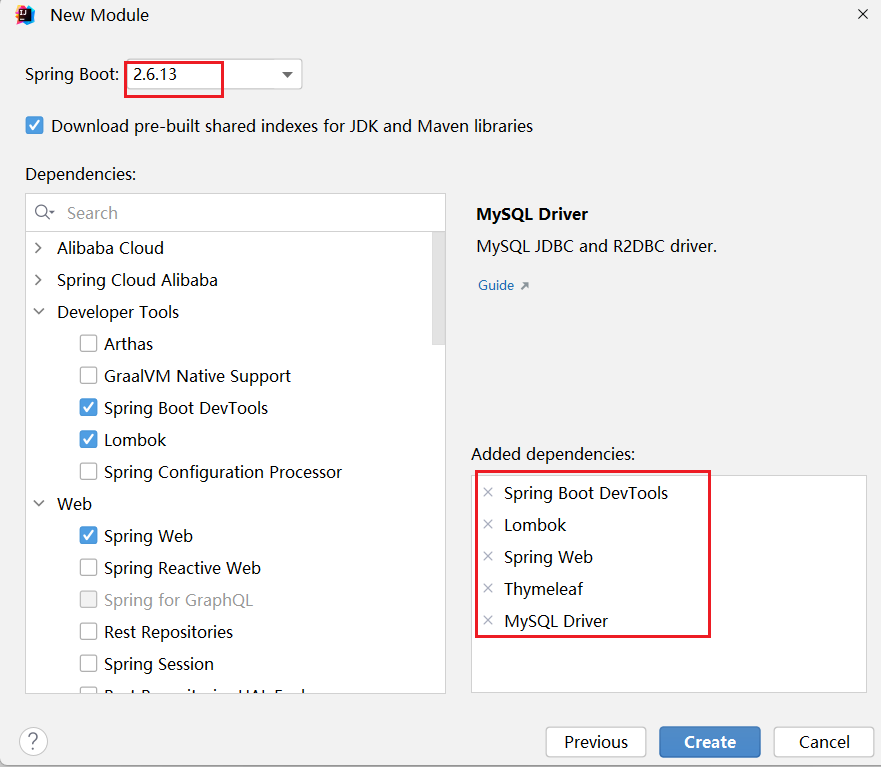881x767 pixels.
Task: Click the dependency tree vertical scrollbar
Action: coord(438,288)
